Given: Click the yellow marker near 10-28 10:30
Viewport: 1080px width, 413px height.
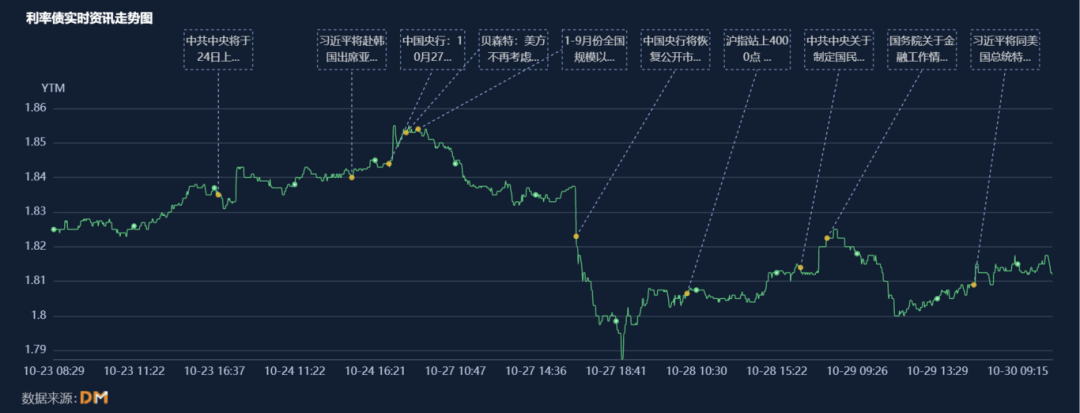Looking at the screenshot, I should click(x=687, y=293).
